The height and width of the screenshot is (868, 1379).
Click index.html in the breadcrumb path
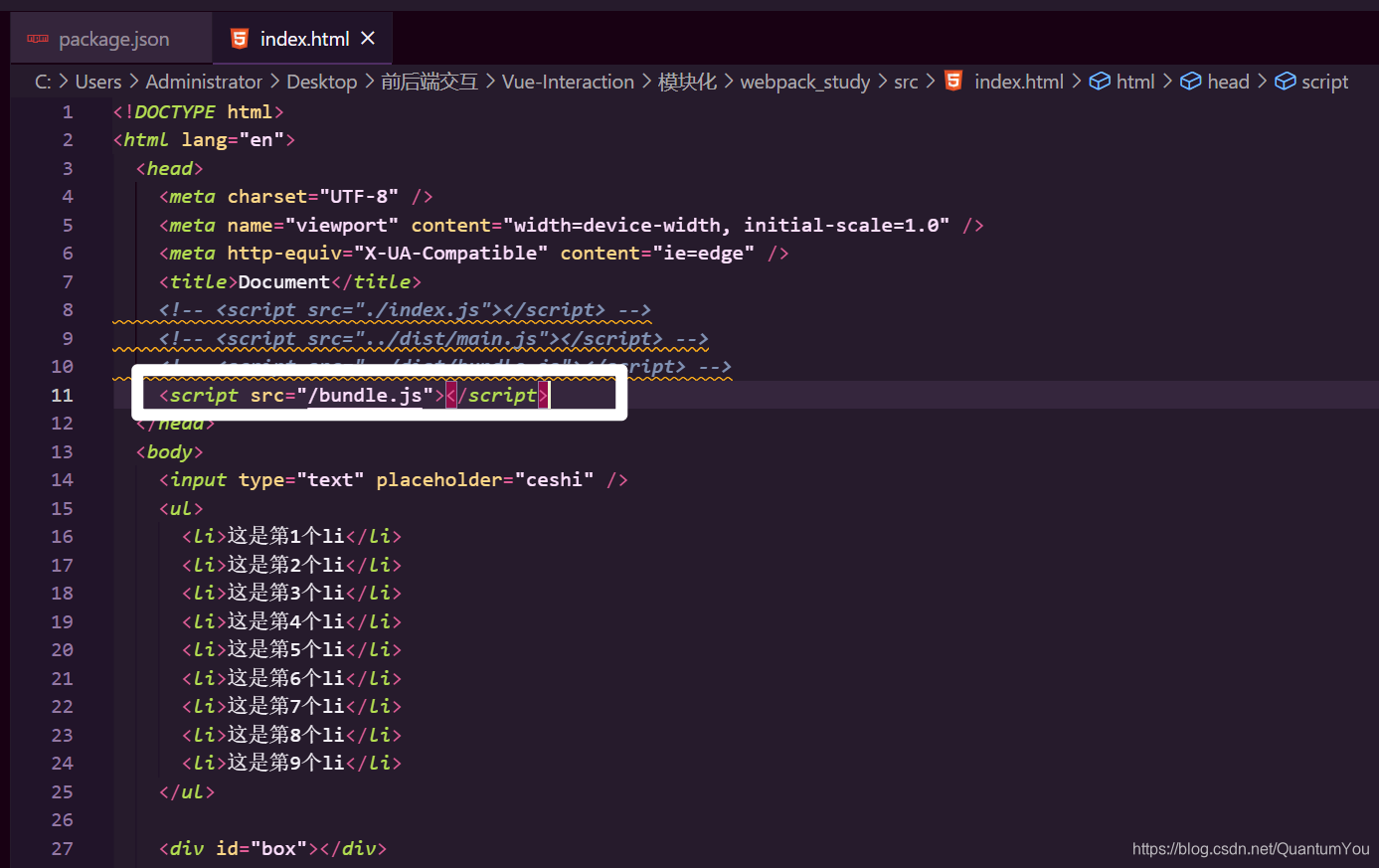point(1019,82)
